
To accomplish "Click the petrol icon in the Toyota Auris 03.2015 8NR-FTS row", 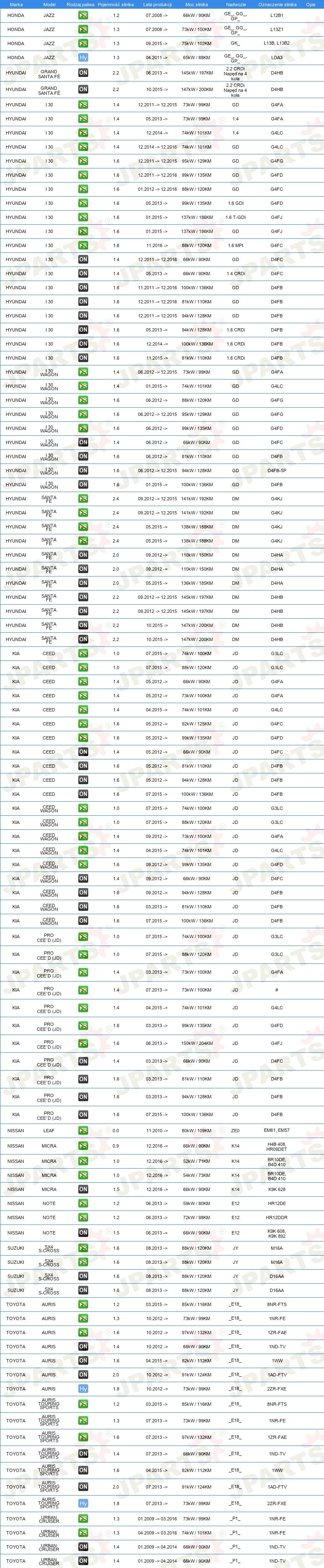I will coord(83,1304).
